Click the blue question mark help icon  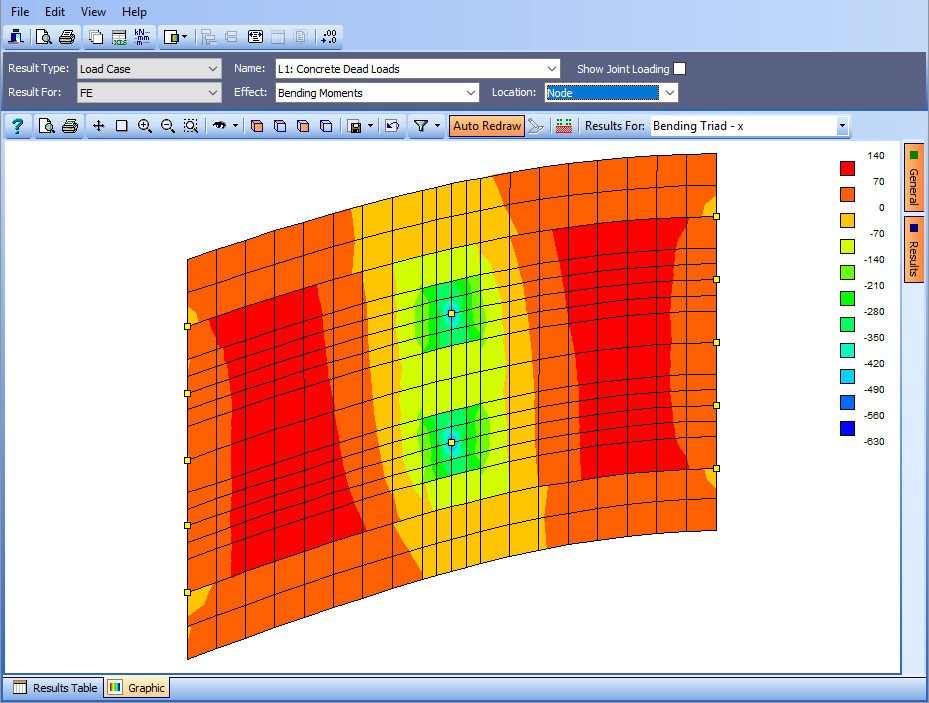(x=17, y=126)
